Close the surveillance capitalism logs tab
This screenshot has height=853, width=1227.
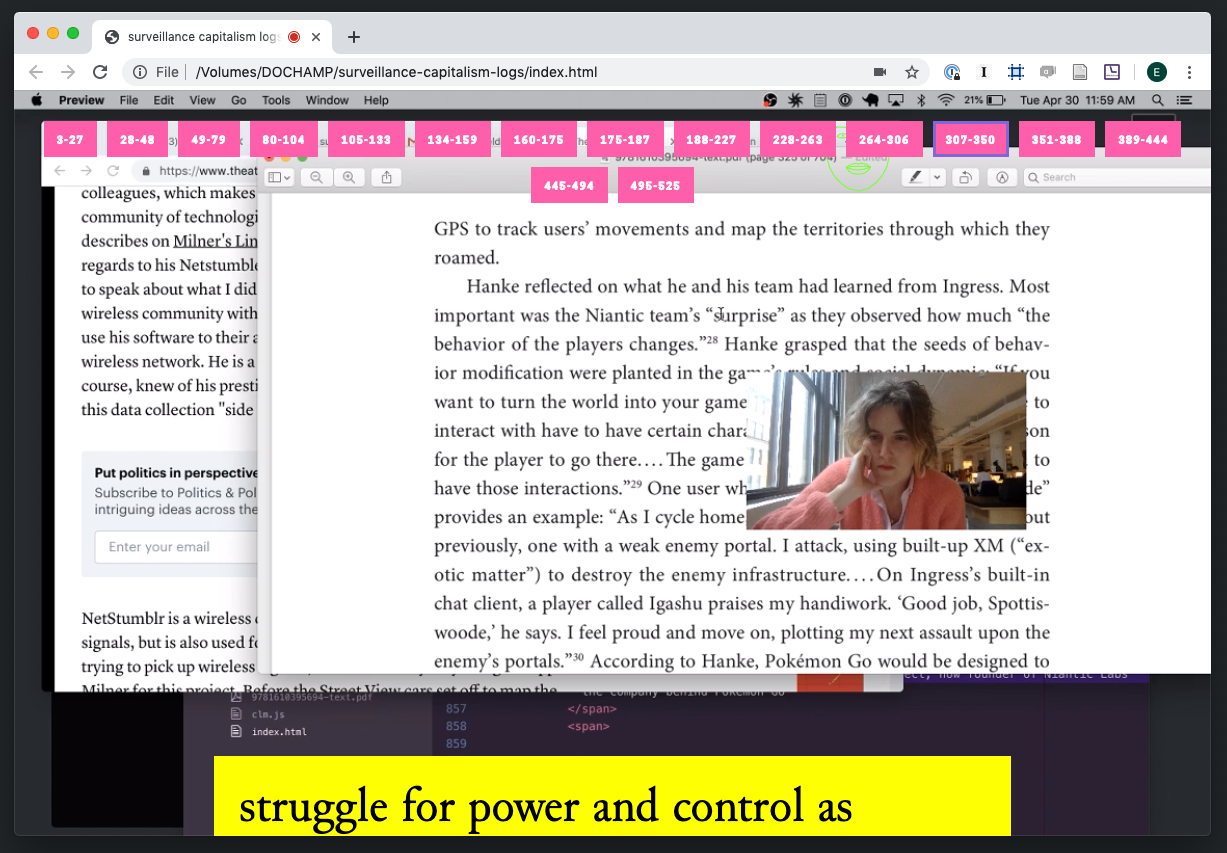(x=316, y=37)
